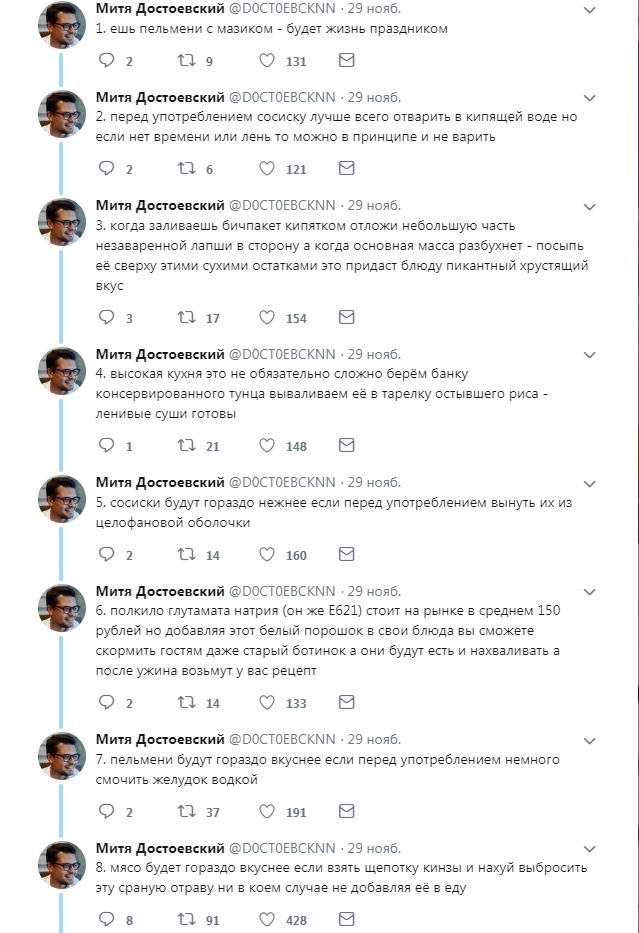The image size is (639, 933).
Task: Open the 29 нояб. timestamp of tweet 3
Action: (373, 206)
